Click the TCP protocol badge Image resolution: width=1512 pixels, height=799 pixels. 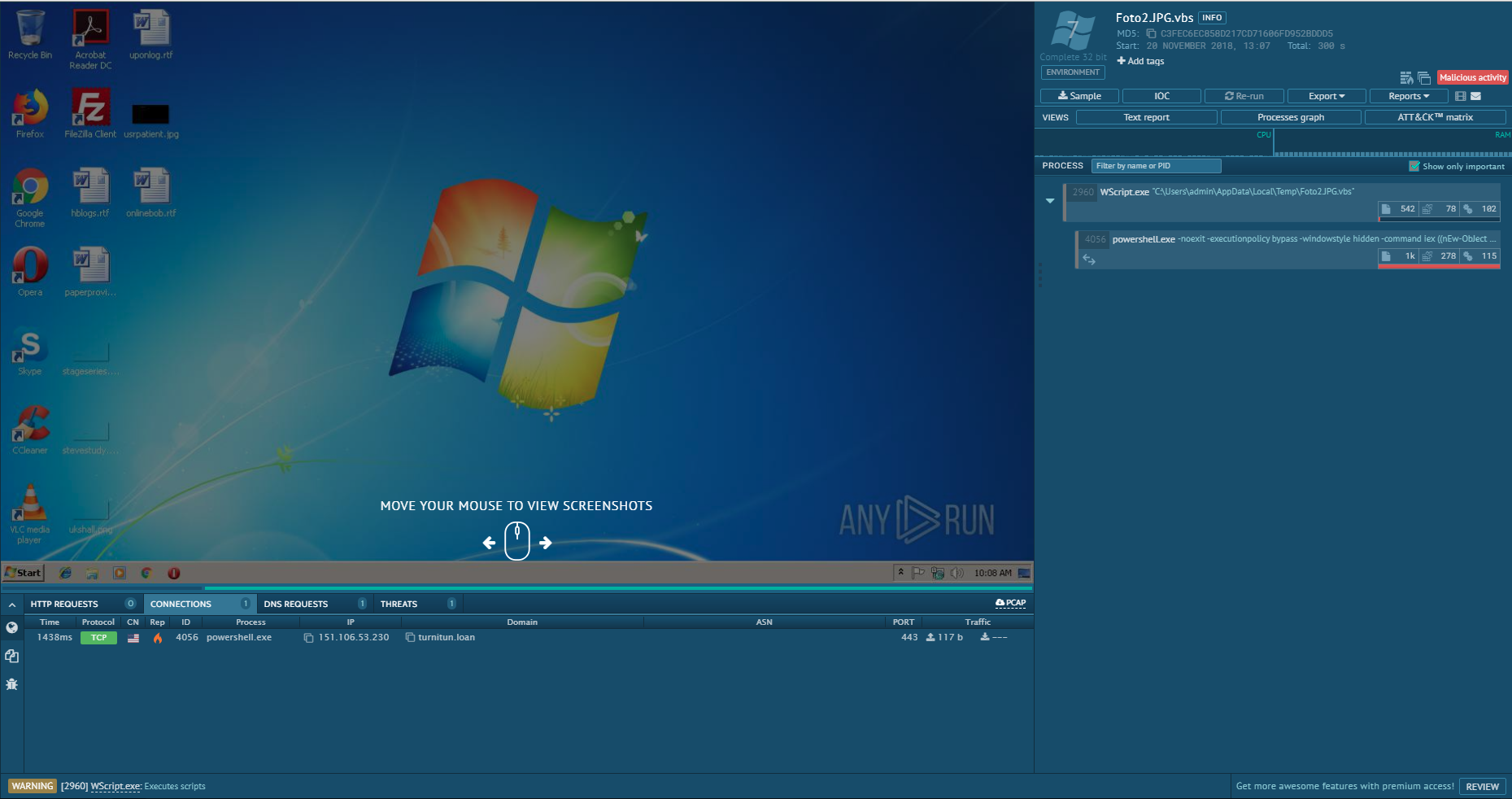98,638
